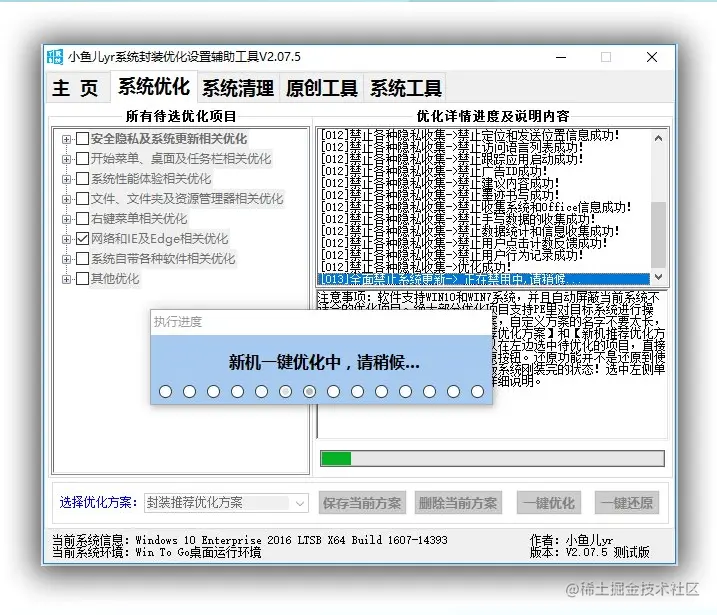Click the 注意事项 description text area

coord(492,364)
